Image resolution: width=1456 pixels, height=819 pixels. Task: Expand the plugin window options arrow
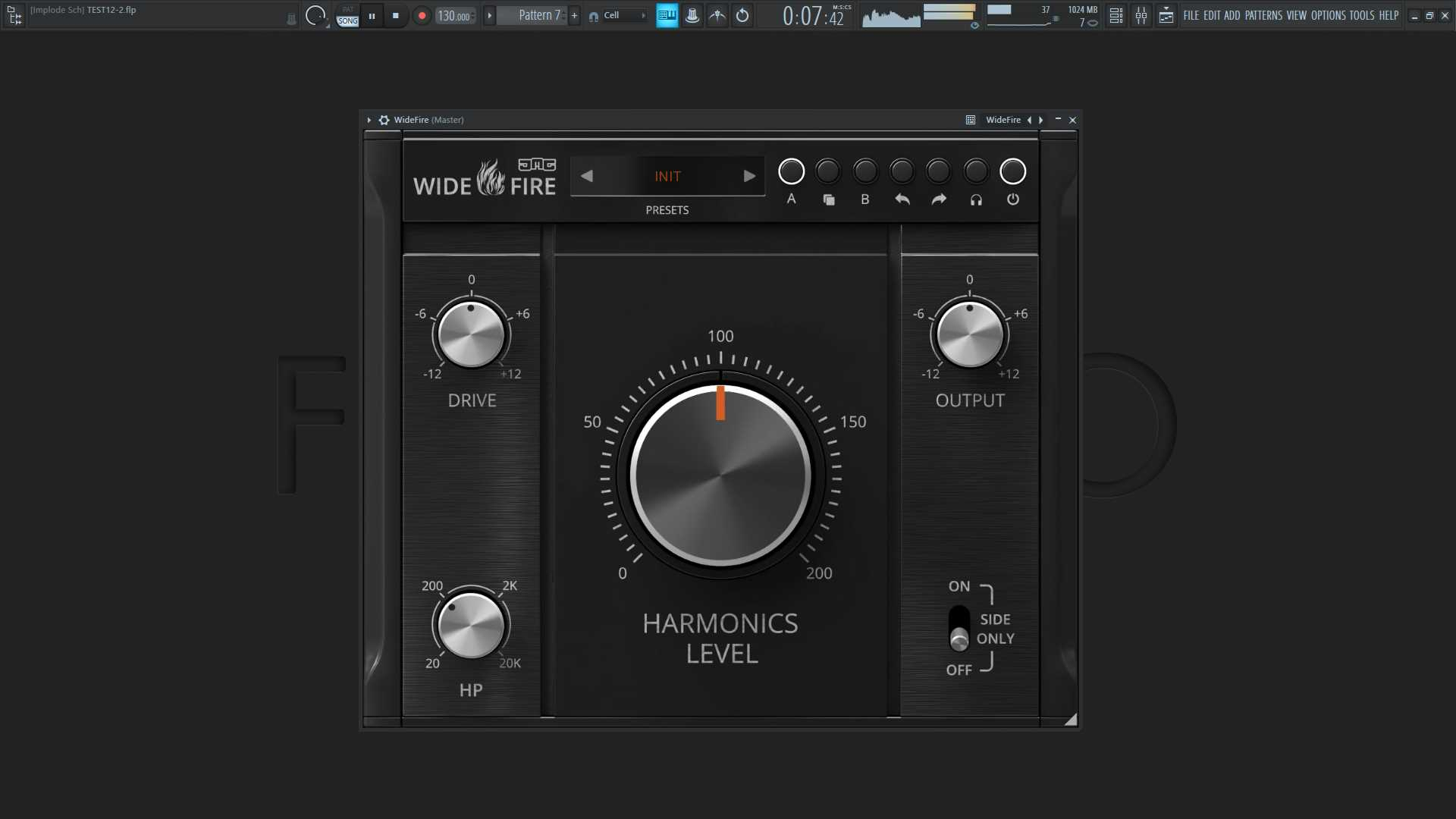(x=369, y=120)
